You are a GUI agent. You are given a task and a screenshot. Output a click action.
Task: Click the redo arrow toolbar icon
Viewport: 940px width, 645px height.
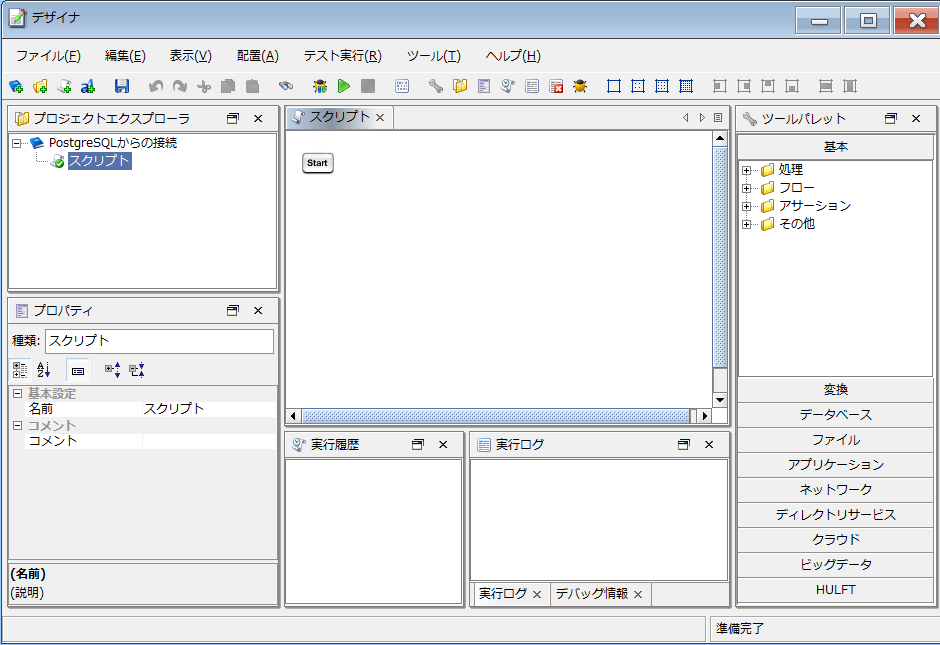click(180, 86)
